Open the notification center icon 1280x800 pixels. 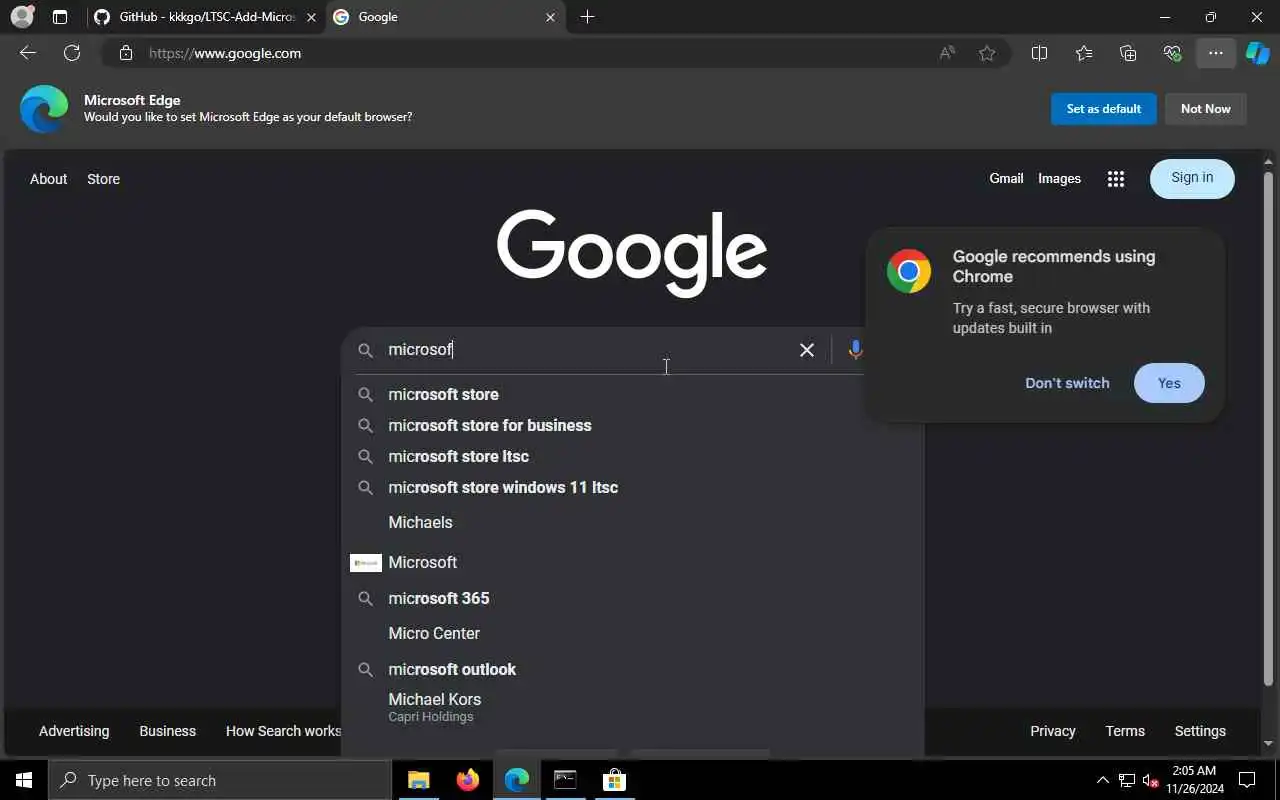pos(1248,780)
